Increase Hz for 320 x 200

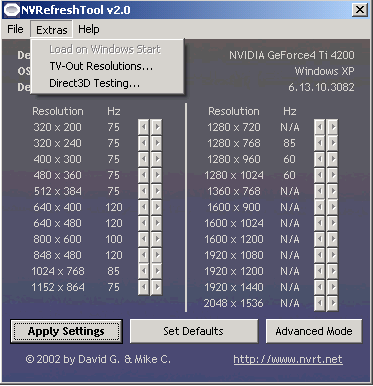coord(156,127)
